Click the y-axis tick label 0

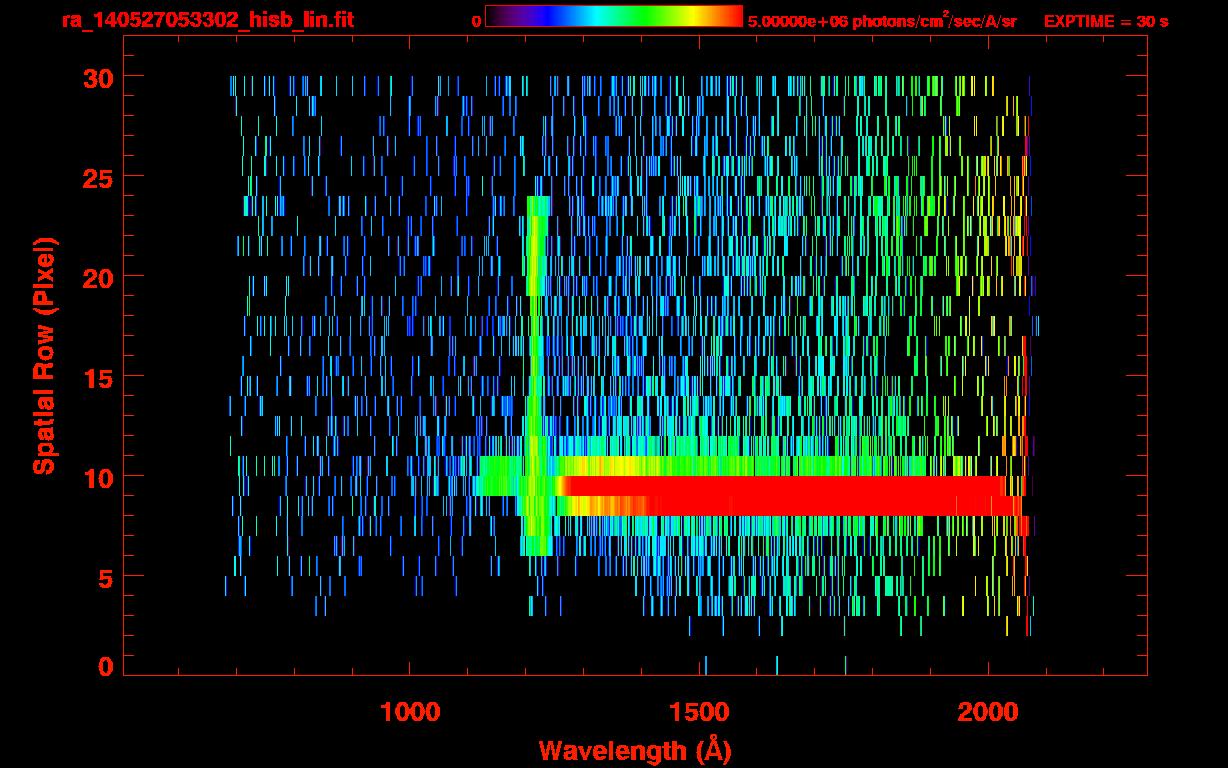click(x=105, y=667)
